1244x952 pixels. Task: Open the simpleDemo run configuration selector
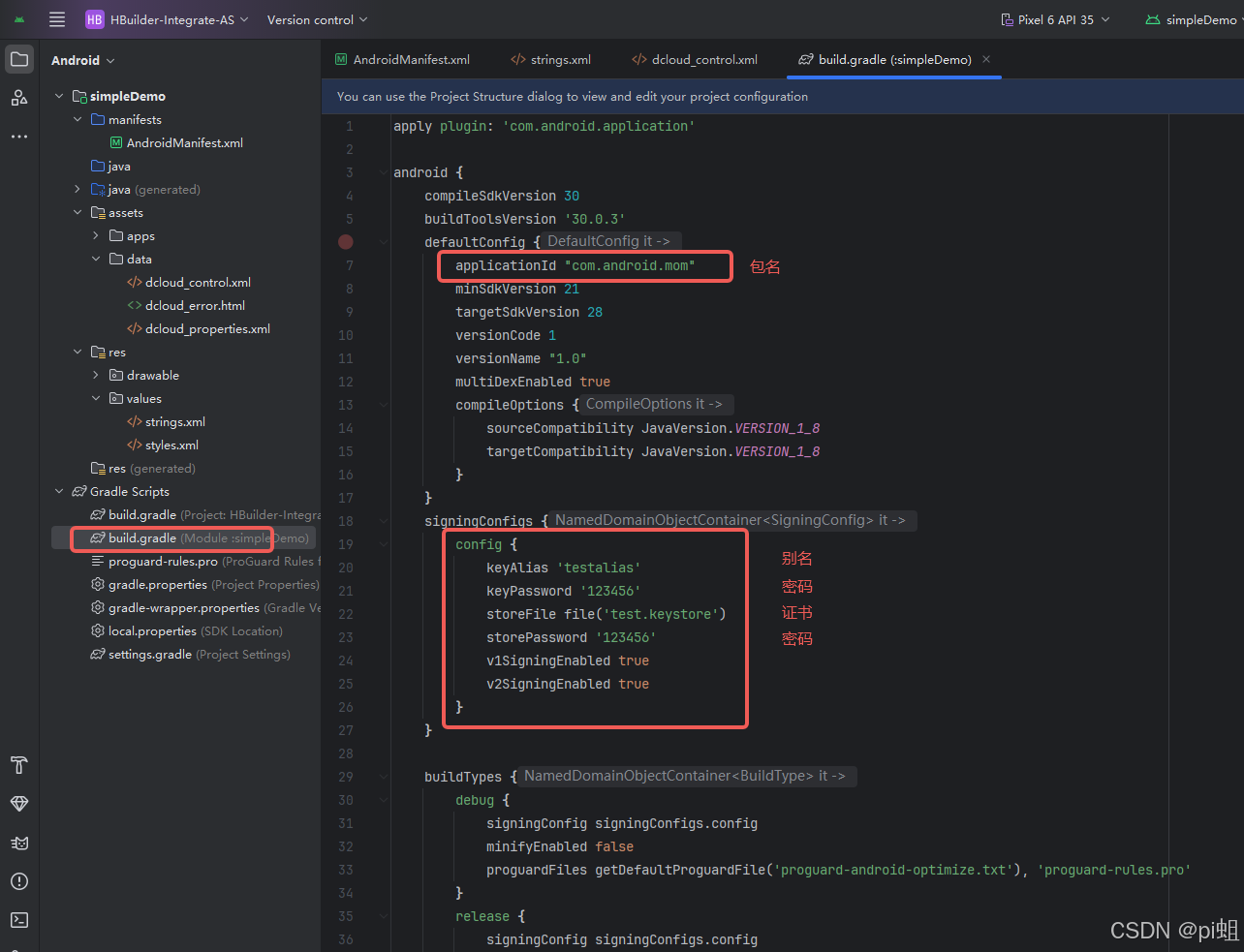pos(1192,19)
